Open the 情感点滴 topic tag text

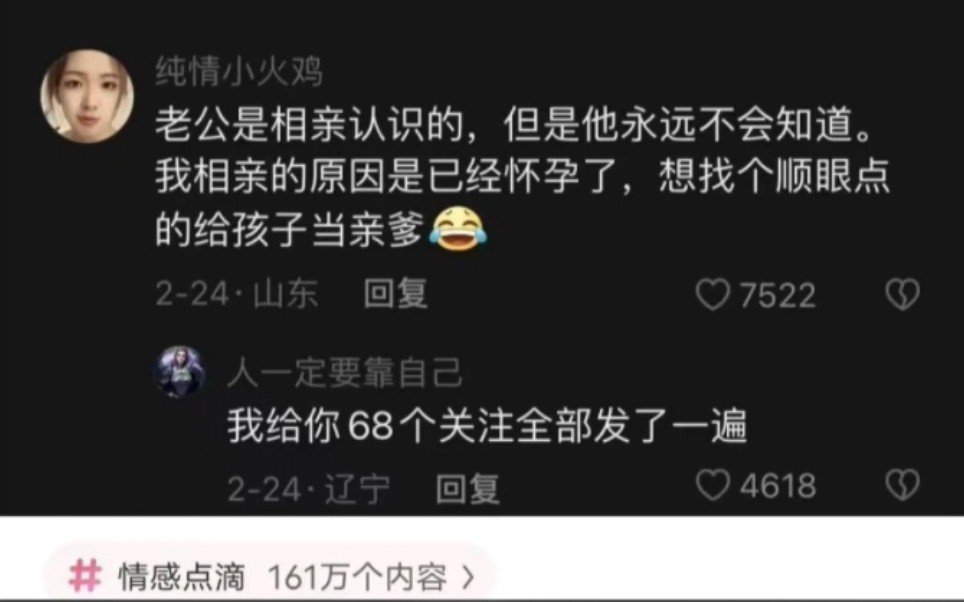(x=181, y=577)
